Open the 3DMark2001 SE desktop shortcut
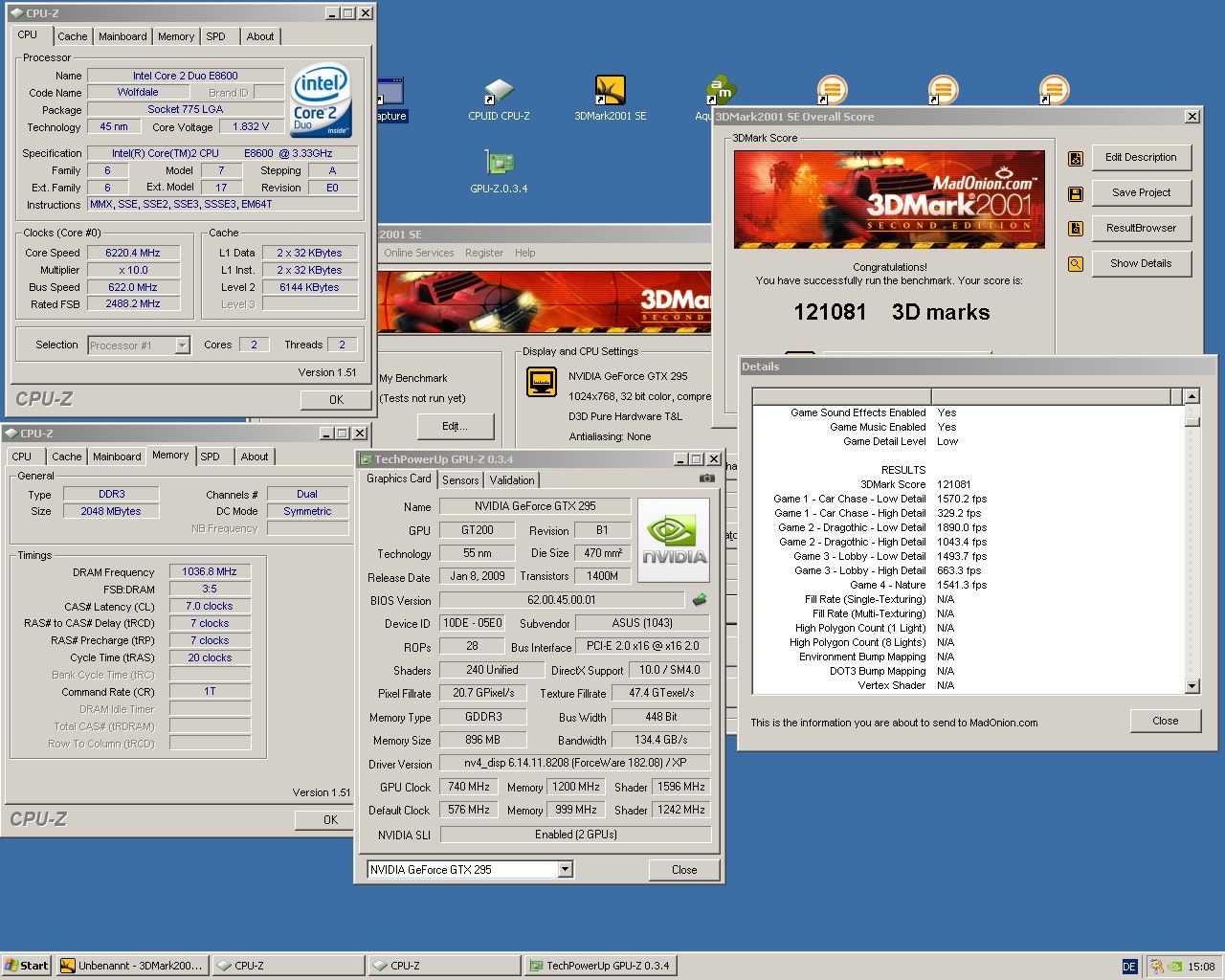The height and width of the screenshot is (980, 1225). click(610, 100)
